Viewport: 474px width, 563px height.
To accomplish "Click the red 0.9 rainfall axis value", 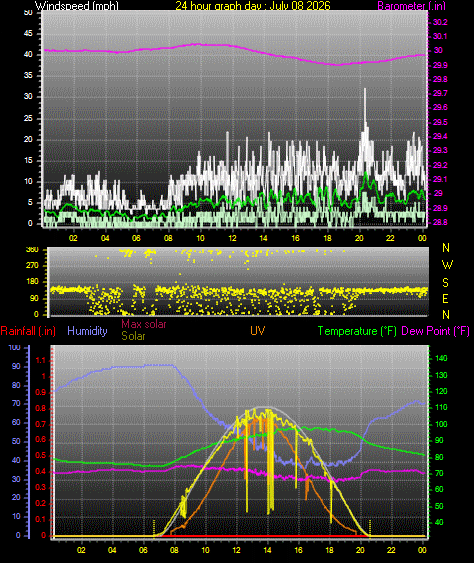I will 41,392.
